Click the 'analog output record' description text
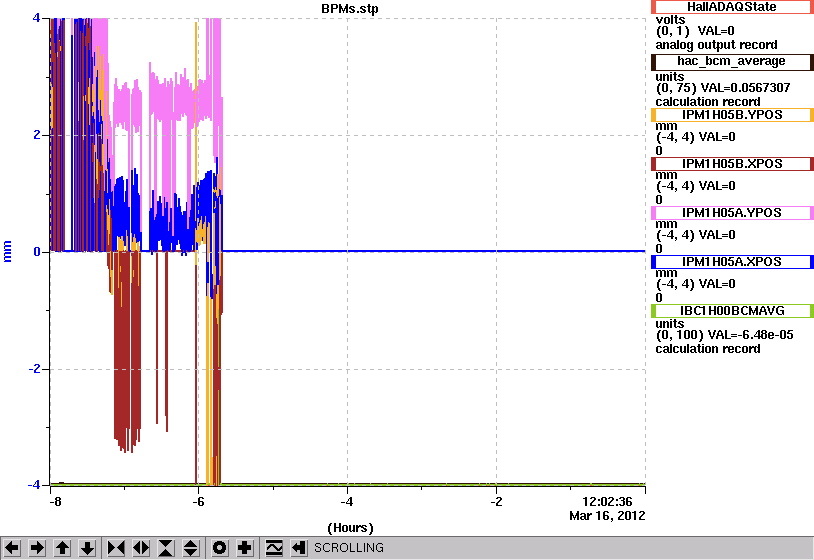 (x=716, y=45)
